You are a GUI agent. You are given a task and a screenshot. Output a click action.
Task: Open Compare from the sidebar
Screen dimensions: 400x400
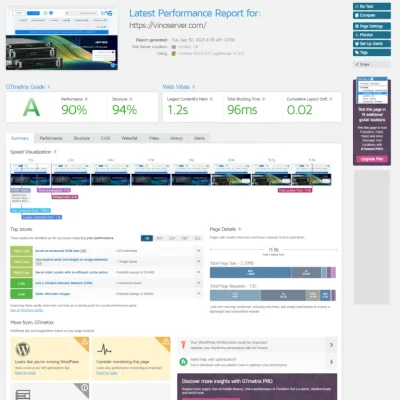coord(372,15)
